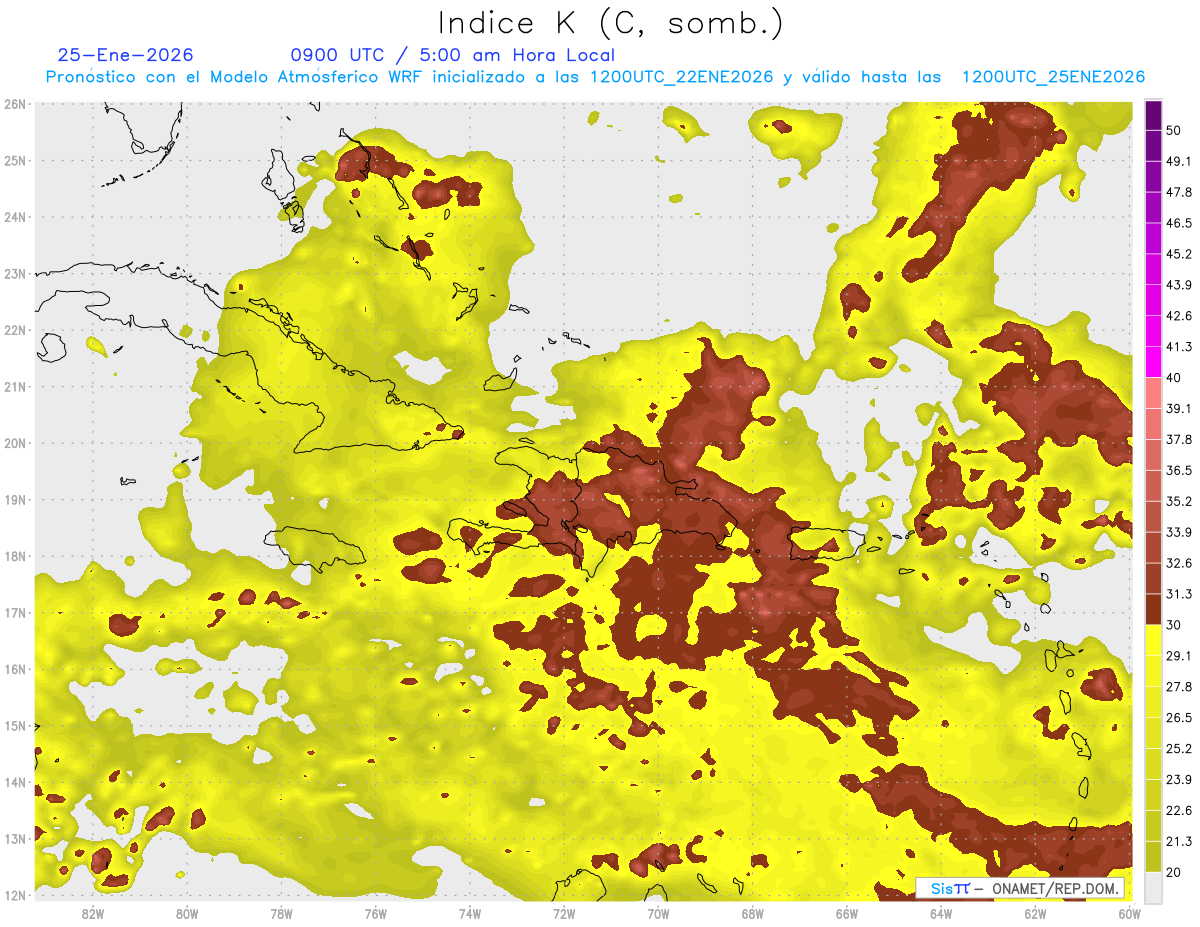Click the colorbar value 39.1
Image resolution: width=1200 pixels, height=927 pixels.
tap(1179, 408)
